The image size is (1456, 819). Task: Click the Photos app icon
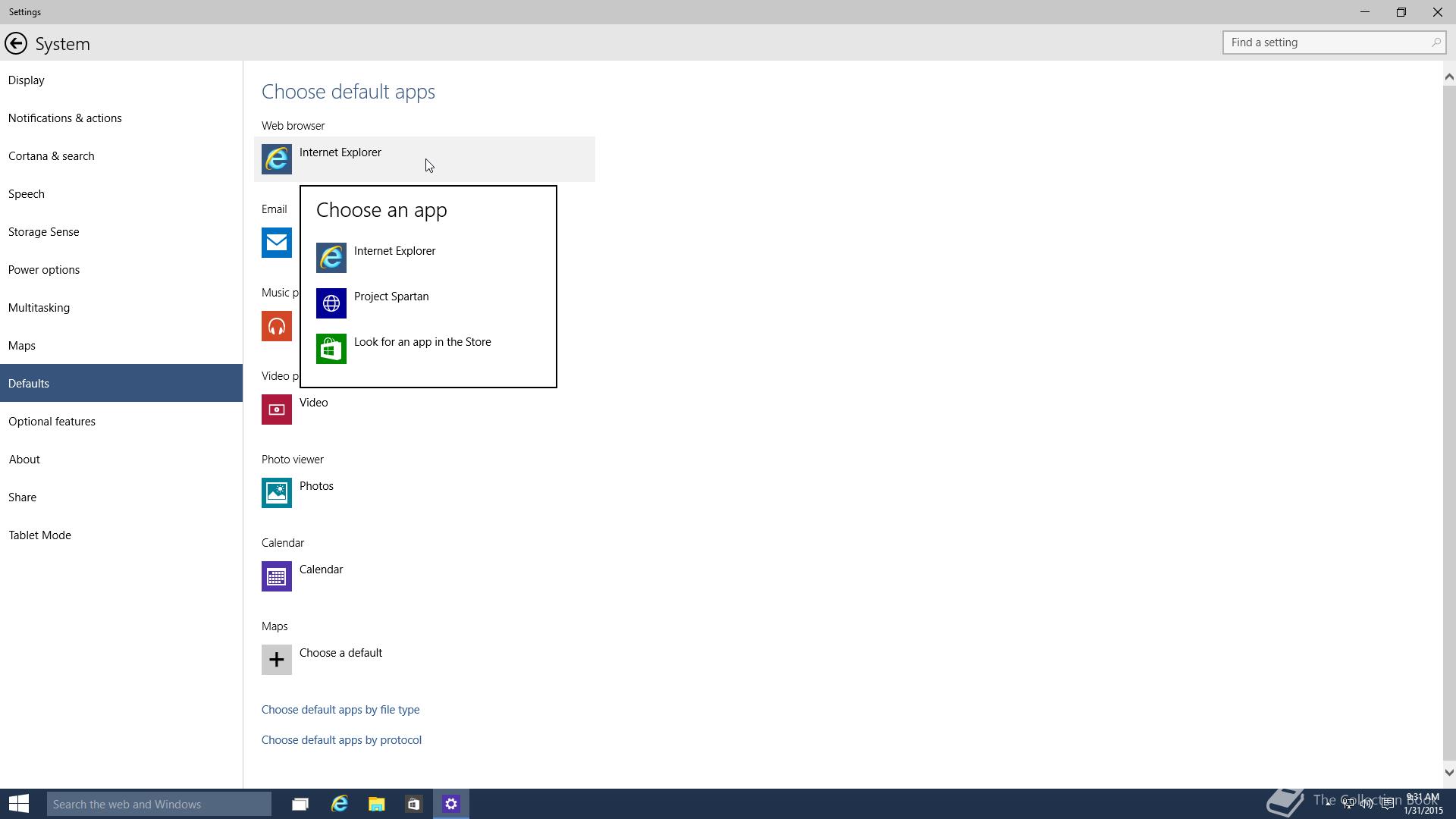[277, 493]
